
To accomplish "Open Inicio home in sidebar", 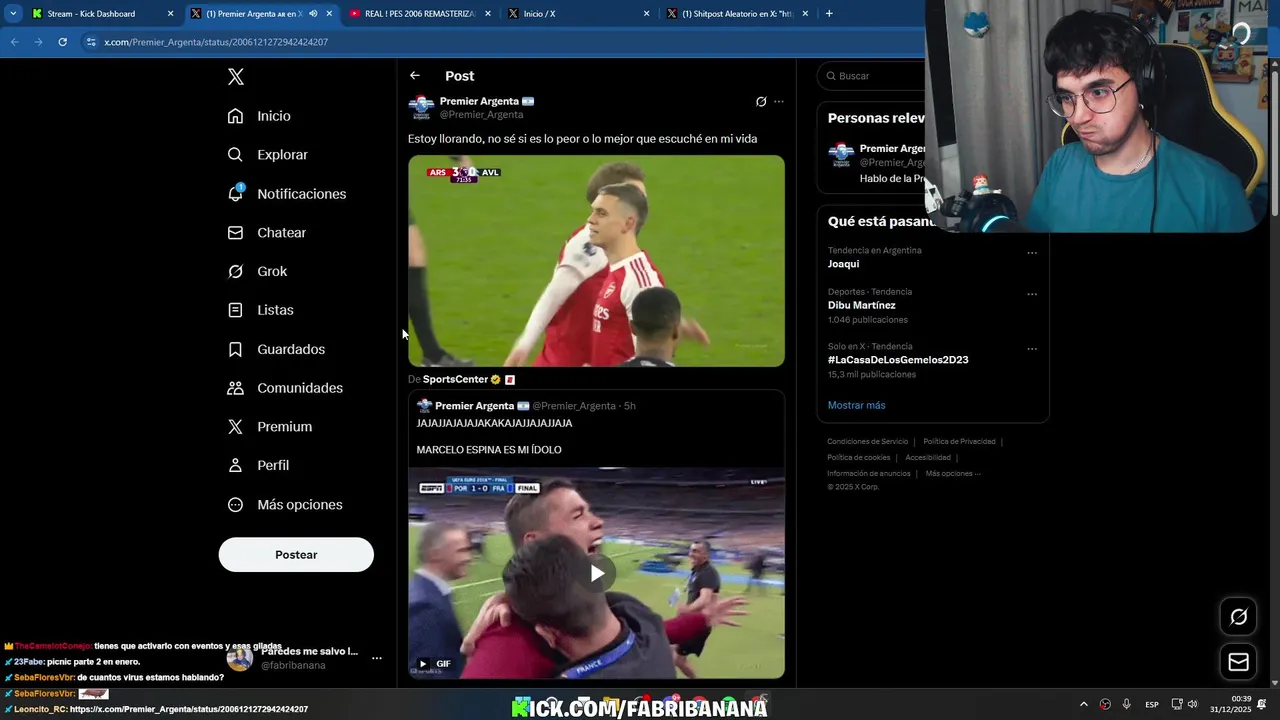I will 259,116.
